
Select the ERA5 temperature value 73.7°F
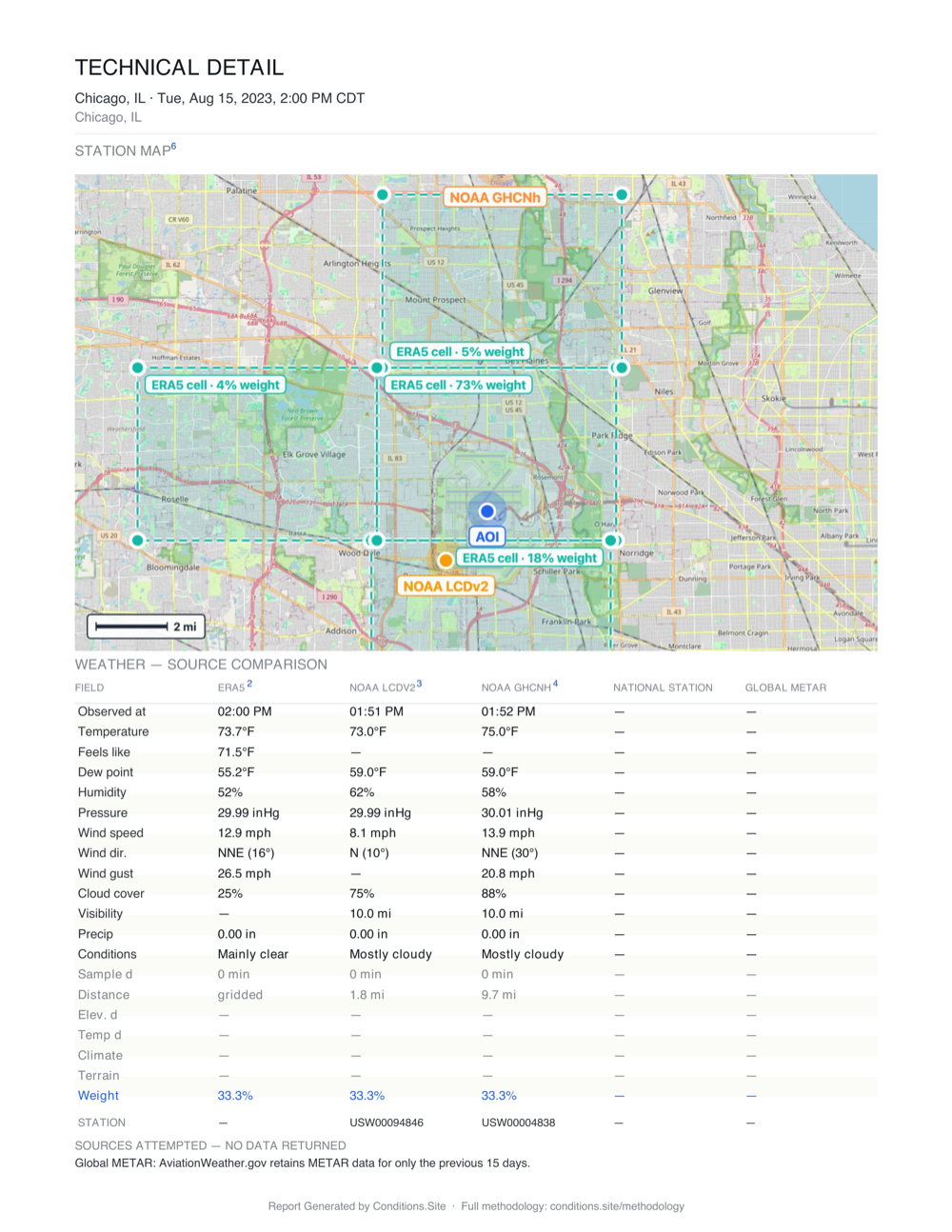pyautogui.click(x=236, y=732)
